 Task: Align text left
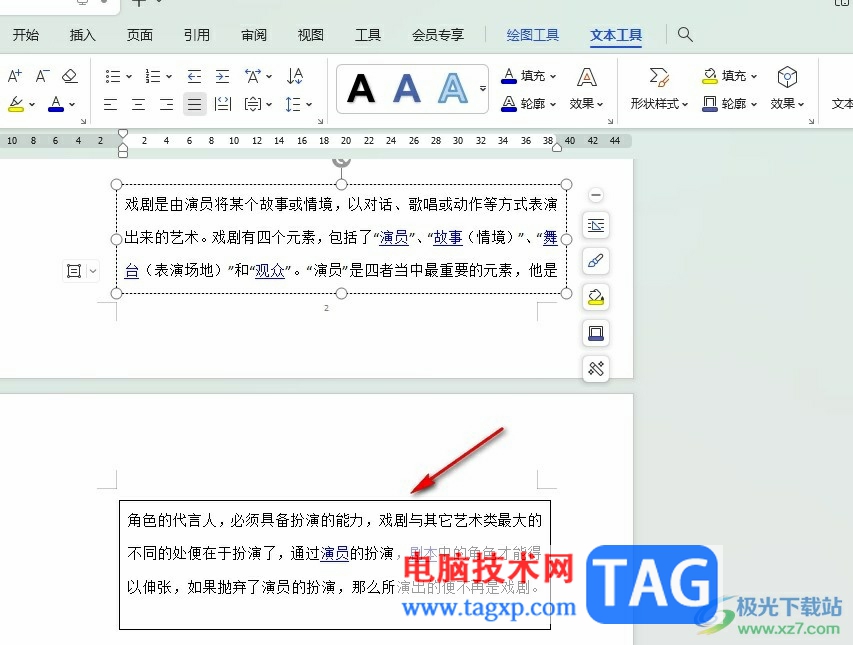pyautogui.click(x=110, y=104)
